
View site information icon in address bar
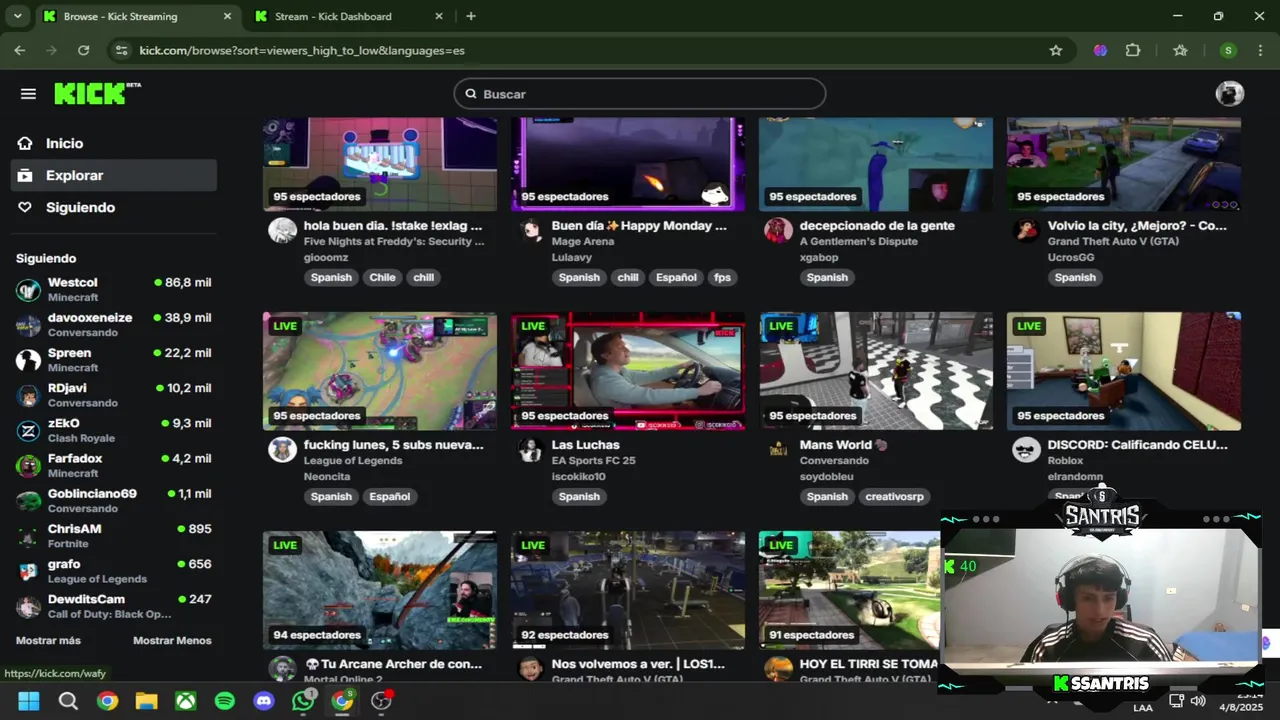[121, 50]
